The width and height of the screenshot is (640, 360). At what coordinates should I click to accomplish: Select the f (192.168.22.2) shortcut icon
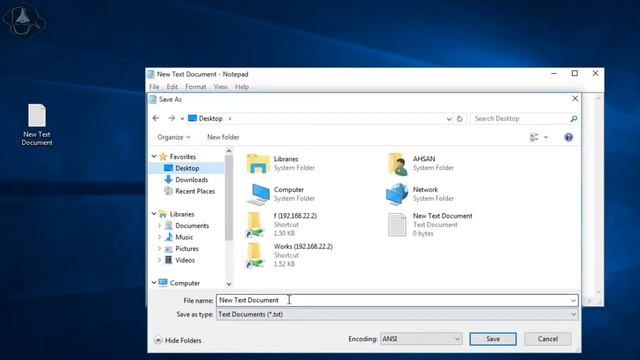click(x=254, y=224)
